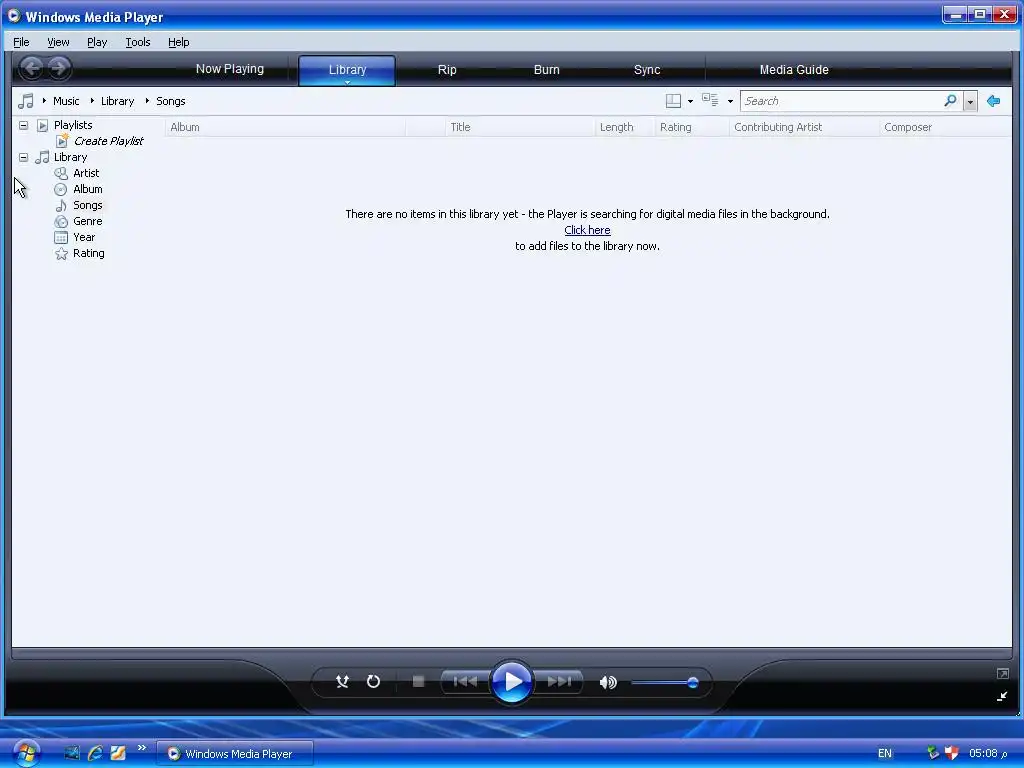Go back with the Back arrow
The height and width of the screenshot is (768, 1024).
[x=31, y=68]
